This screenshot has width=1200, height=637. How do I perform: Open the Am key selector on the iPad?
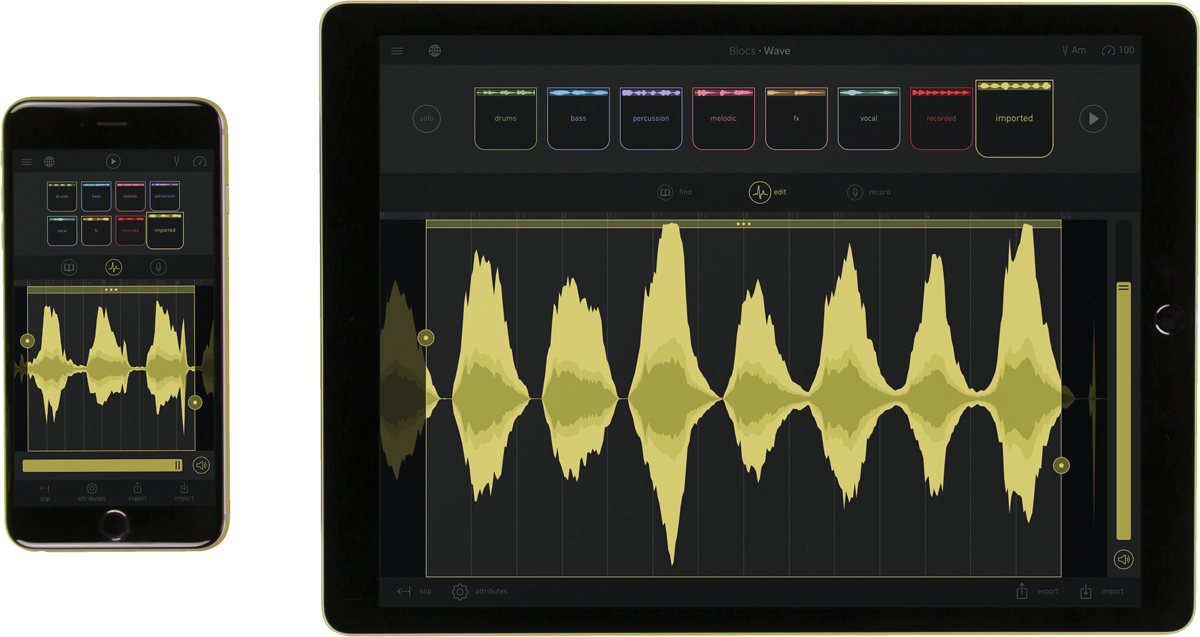[1073, 51]
